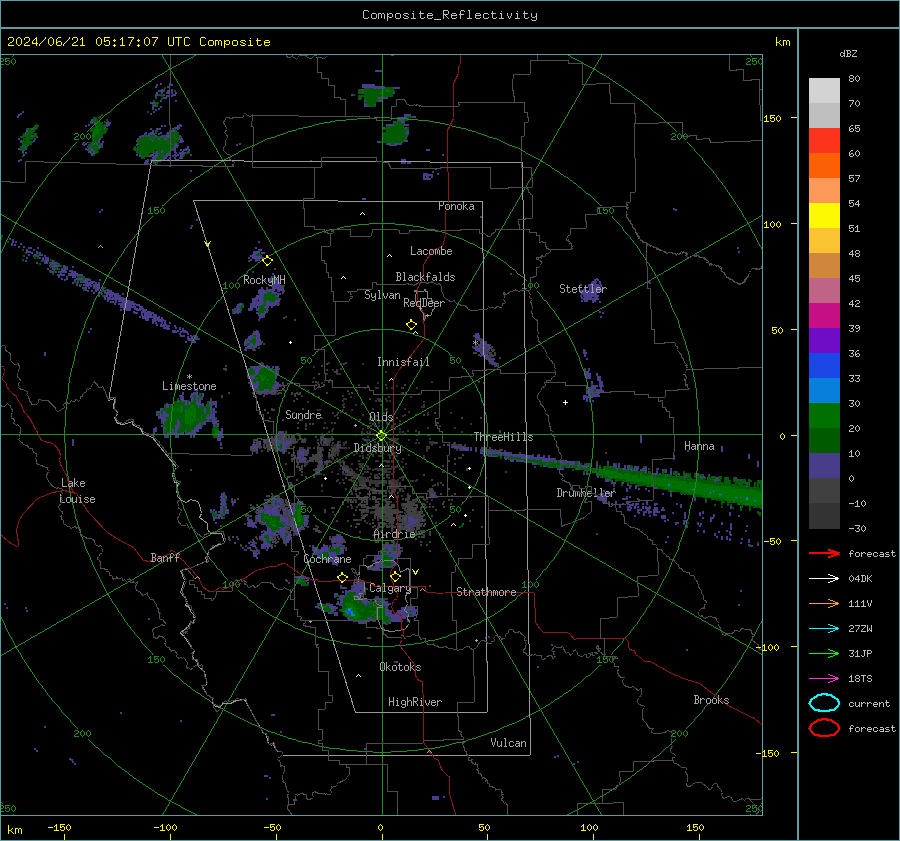This screenshot has width=900, height=841.
Task: Select the RedDeer city label
Action: click(x=424, y=303)
